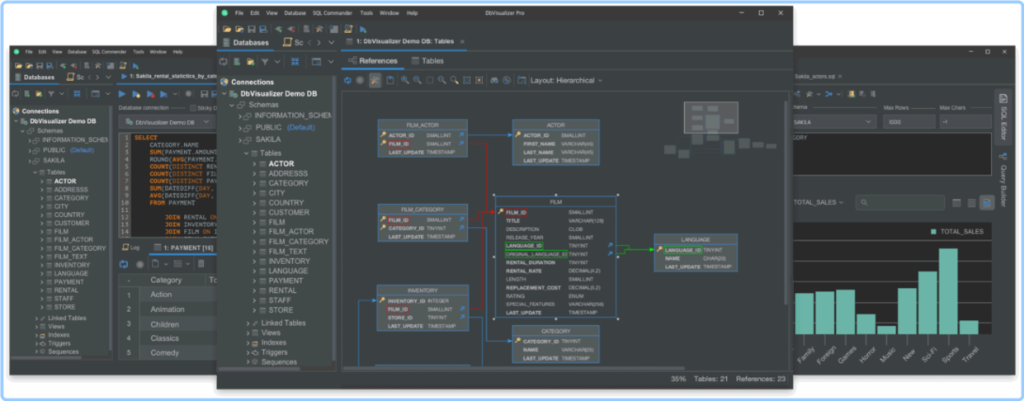The image size is (1024, 401).
Task: Click the blue grid icon in front Databases toolbar
Action: click(x=295, y=61)
